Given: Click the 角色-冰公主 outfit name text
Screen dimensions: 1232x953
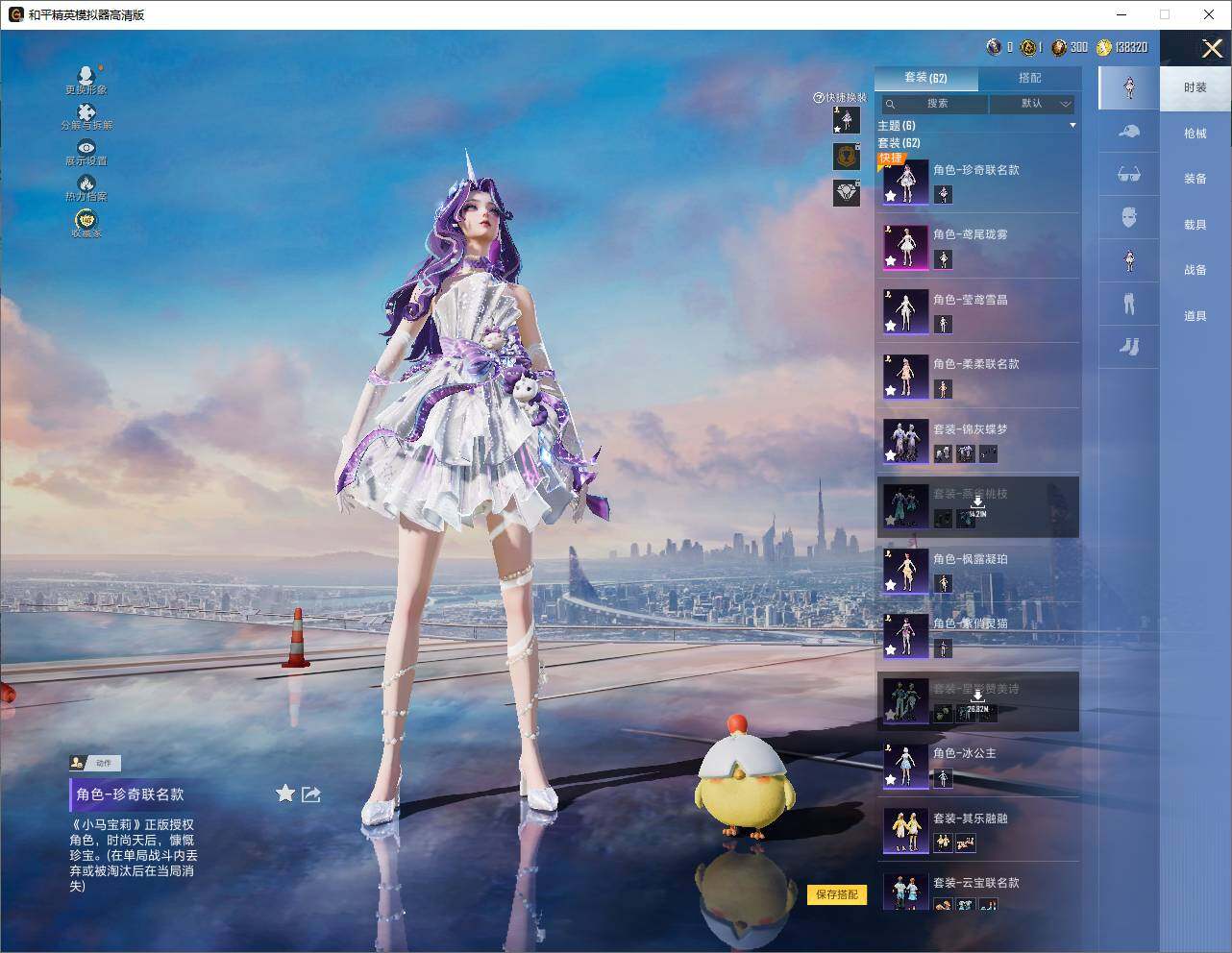Looking at the screenshot, I should click(964, 753).
